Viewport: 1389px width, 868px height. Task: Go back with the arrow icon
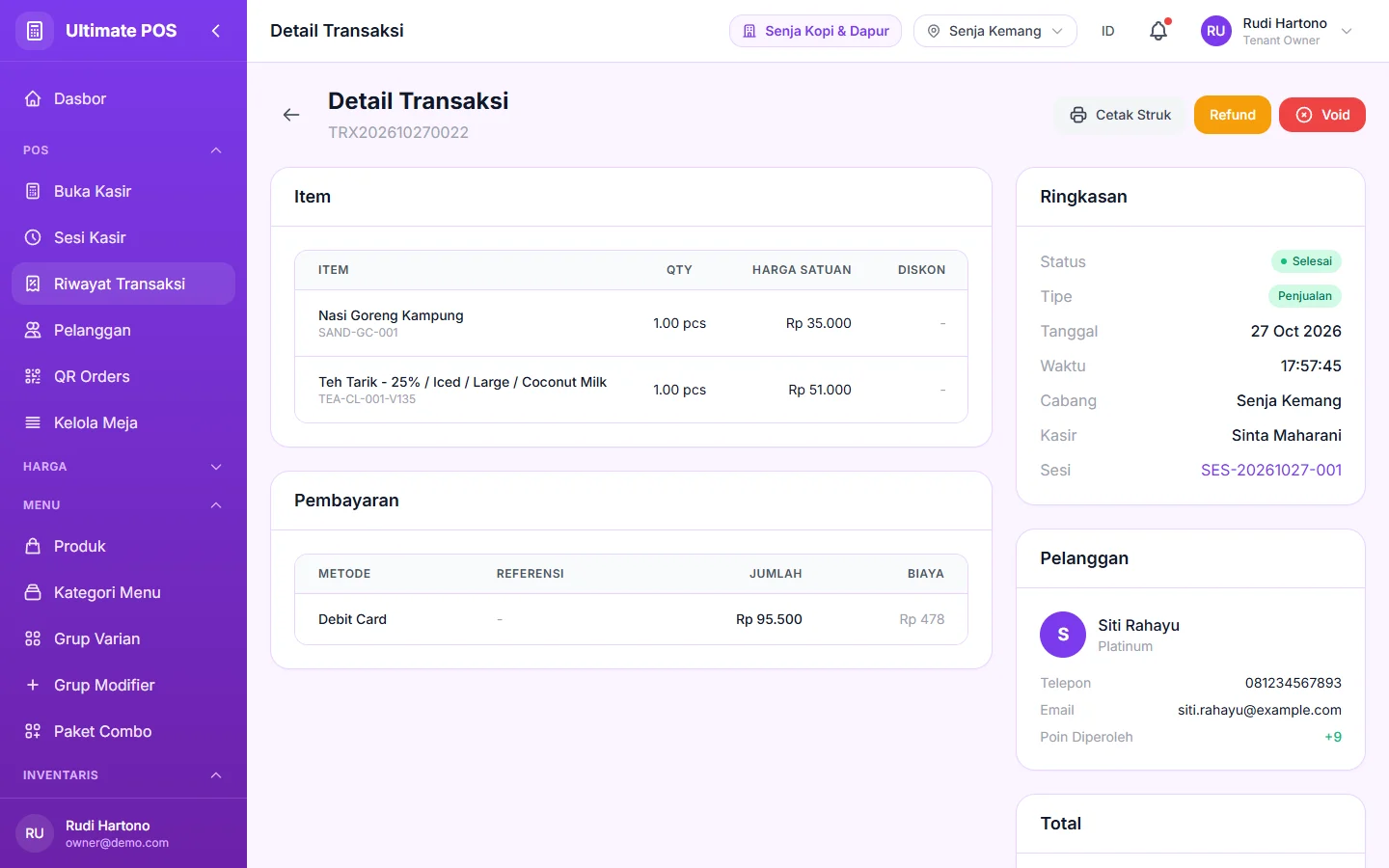tap(291, 115)
